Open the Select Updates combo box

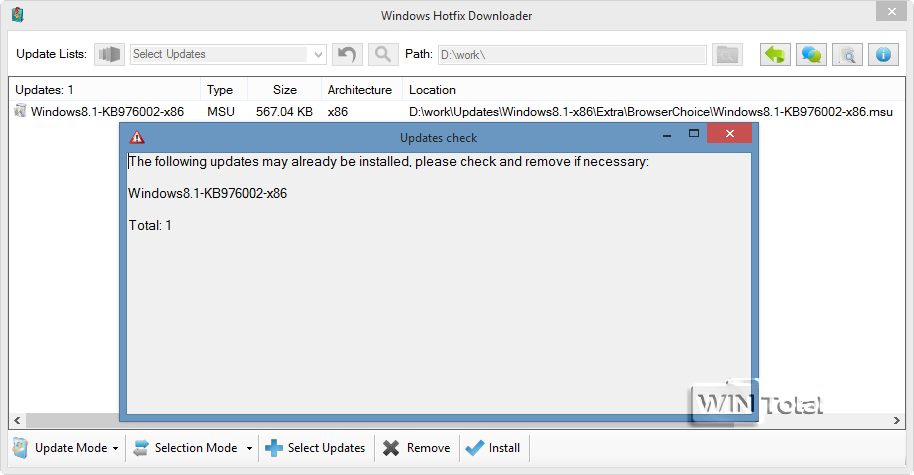[x=228, y=54]
